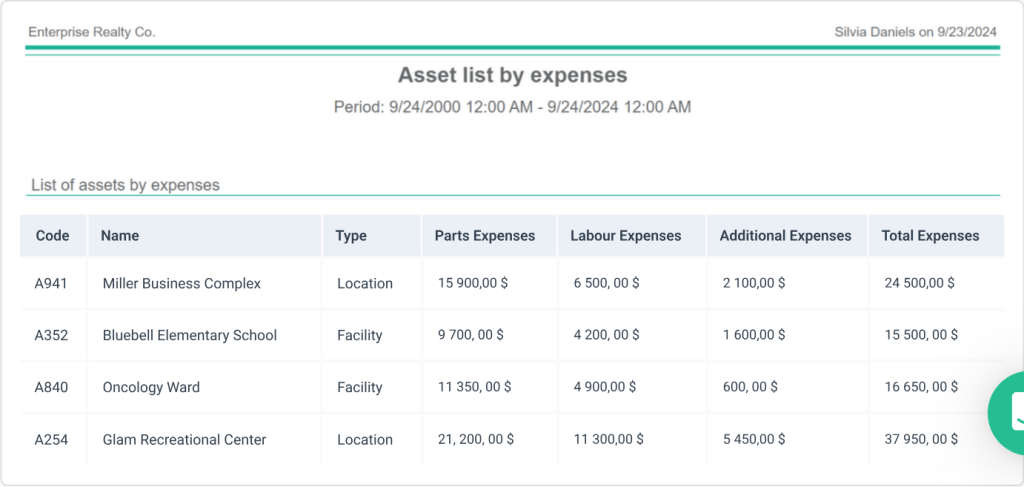Viewport: 1024px width, 487px height.
Task: Select the Oncology Ward row name
Action: coord(151,388)
